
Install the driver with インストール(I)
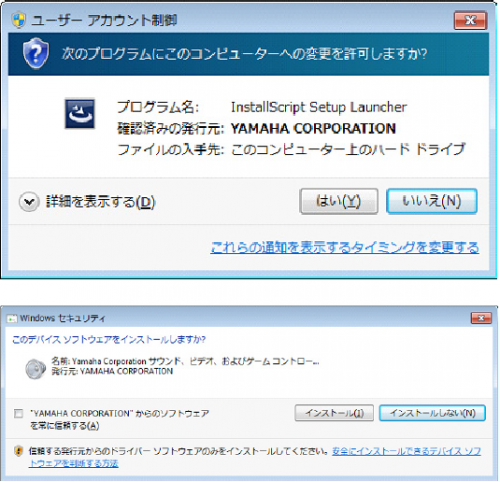(334, 413)
